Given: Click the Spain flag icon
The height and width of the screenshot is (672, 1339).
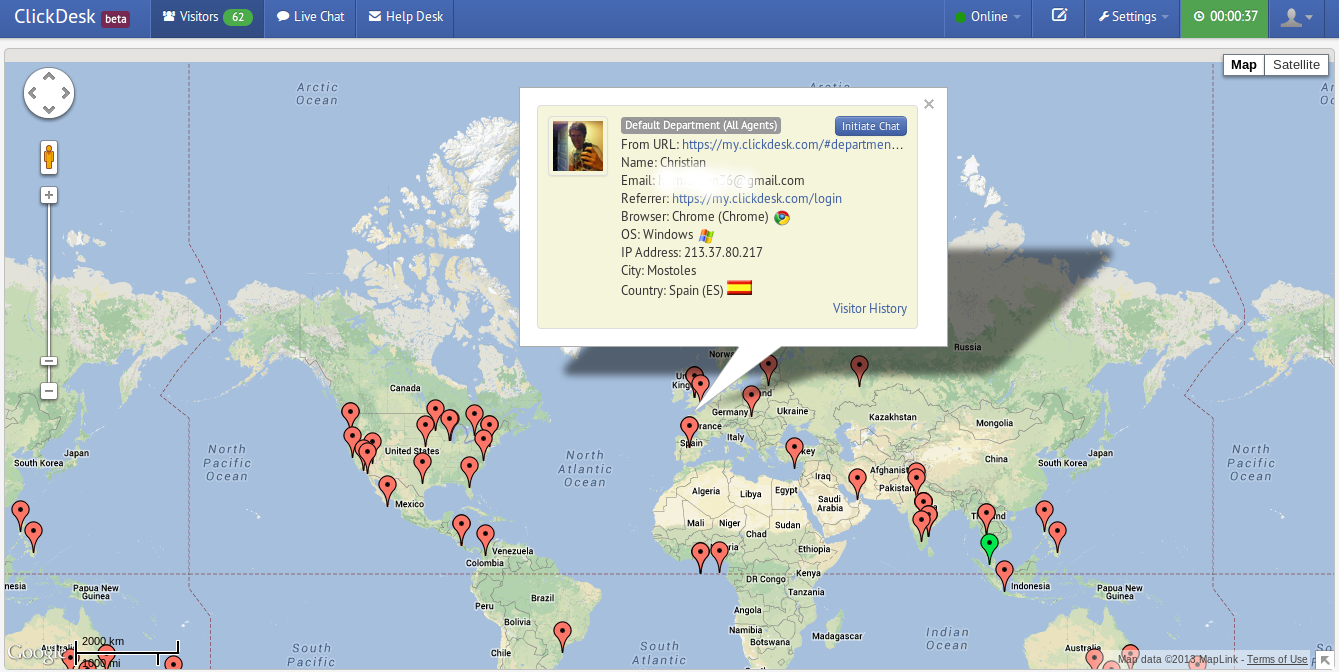Looking at the screenshot, I should (739, 289).
